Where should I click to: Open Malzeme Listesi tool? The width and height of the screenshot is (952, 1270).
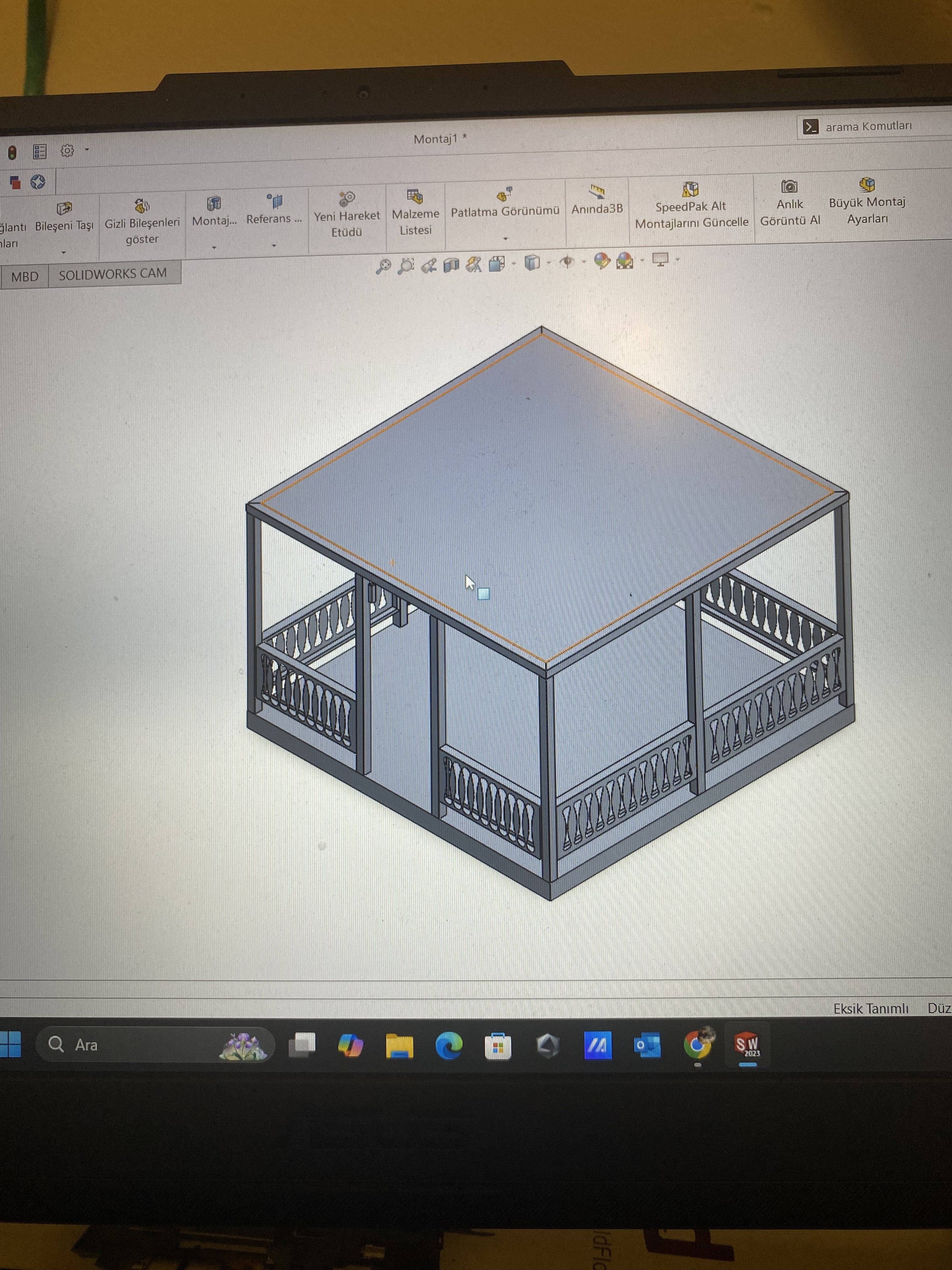415,212
